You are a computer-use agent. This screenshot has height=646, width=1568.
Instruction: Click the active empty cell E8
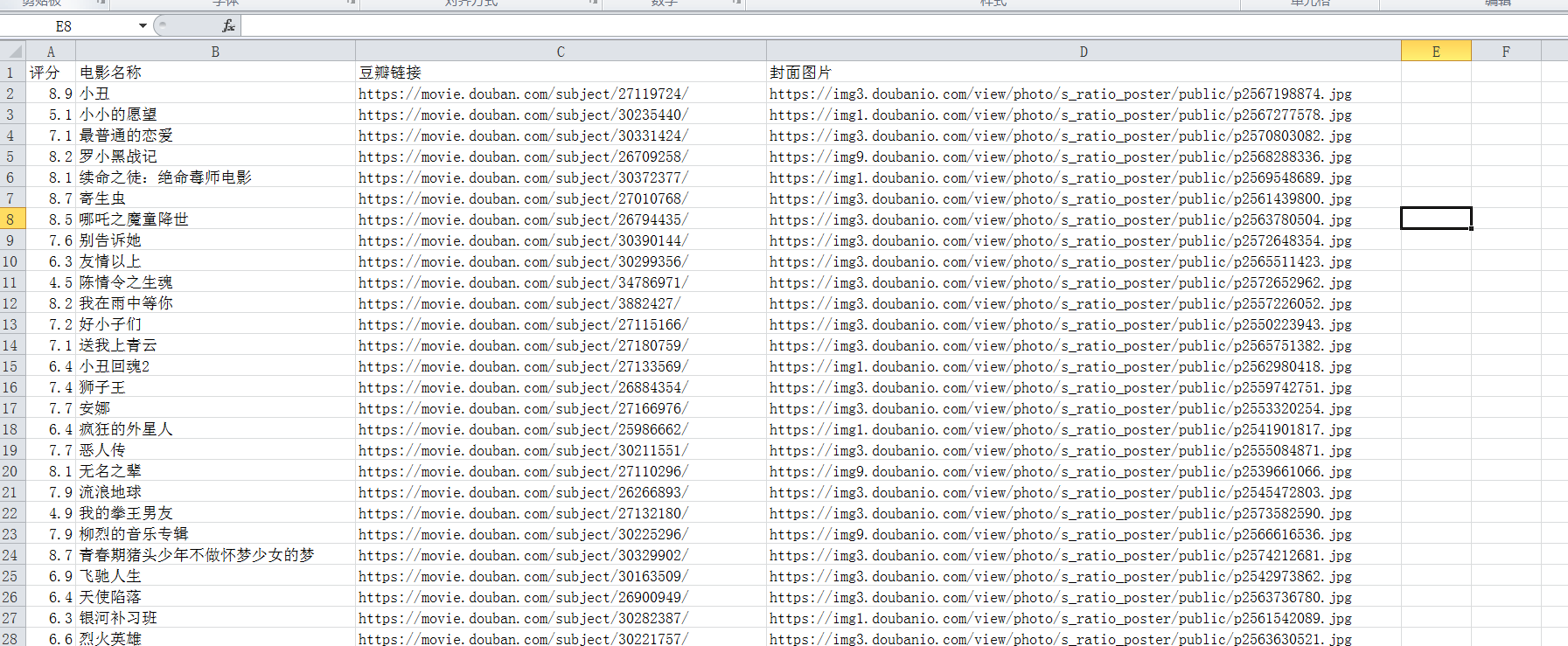(x=1436, y=219)
